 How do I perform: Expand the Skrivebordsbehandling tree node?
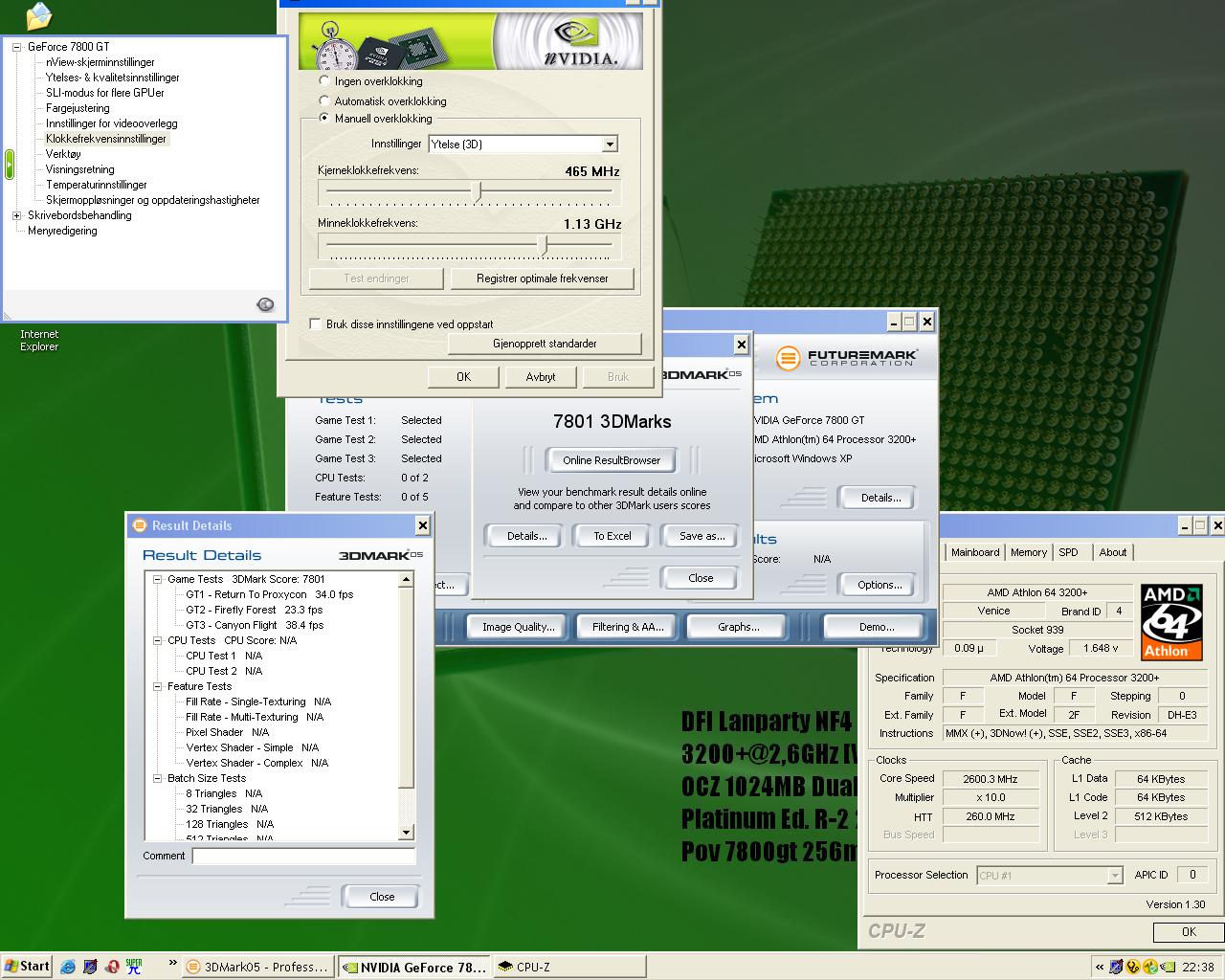[16, 215]
